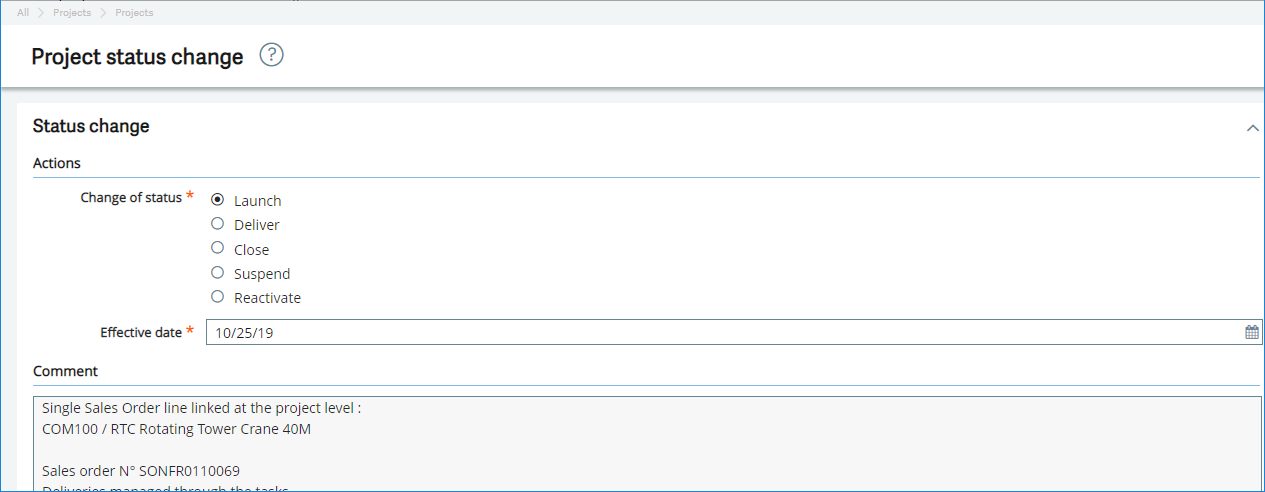Open the first Projects breadcrumb link

click(72, 13)
